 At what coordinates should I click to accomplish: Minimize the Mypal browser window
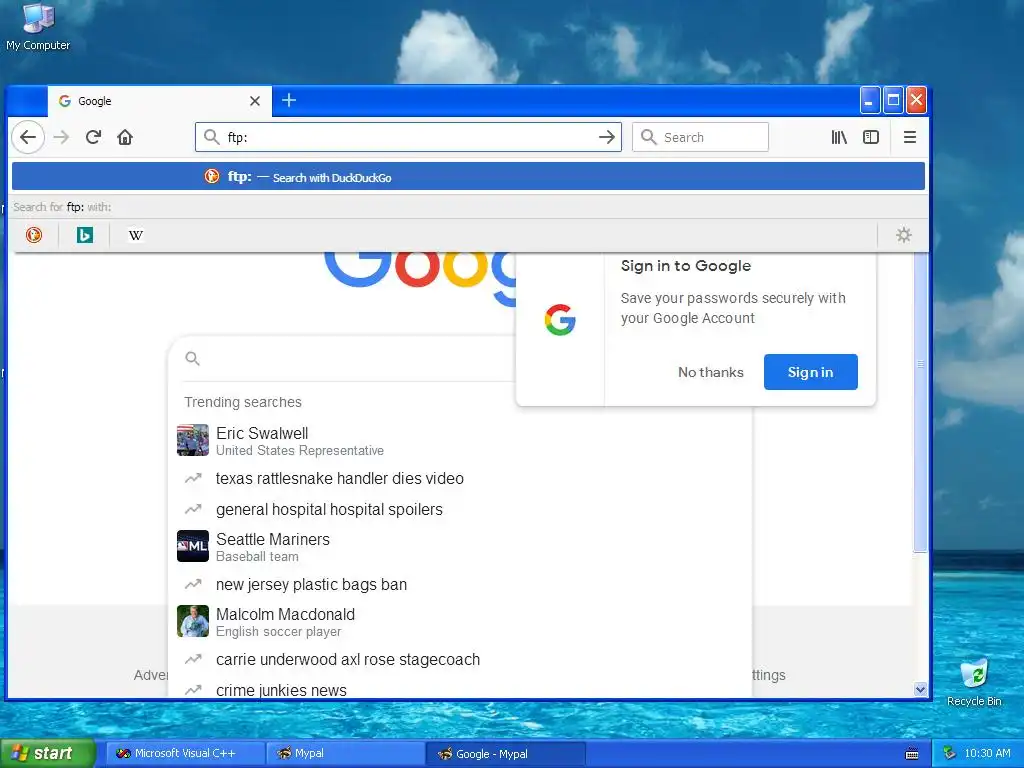(869, 101)
